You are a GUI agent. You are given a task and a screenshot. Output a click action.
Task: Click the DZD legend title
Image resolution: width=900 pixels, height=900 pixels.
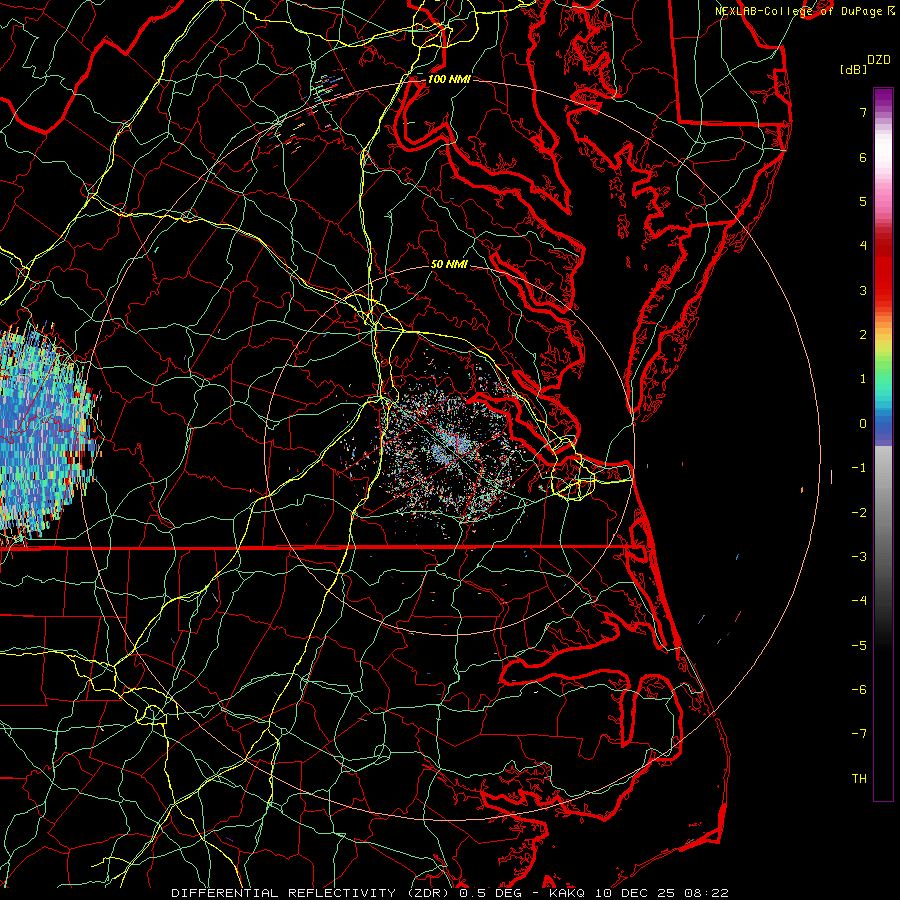click(x=879, y=60)
